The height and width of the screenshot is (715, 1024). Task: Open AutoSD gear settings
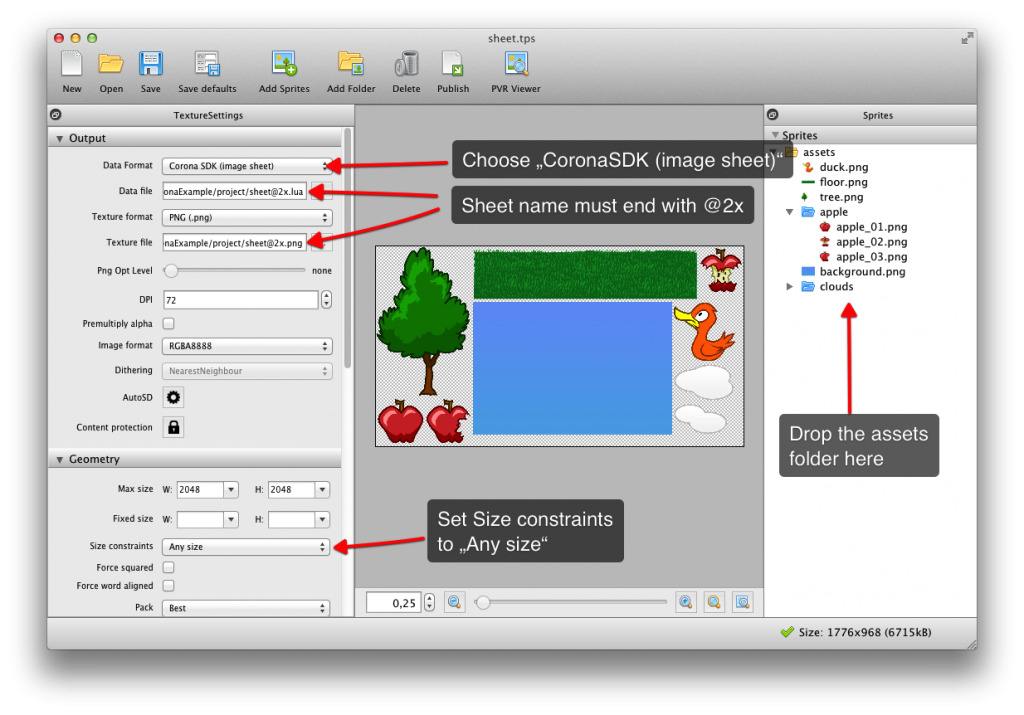pos(174,397)
